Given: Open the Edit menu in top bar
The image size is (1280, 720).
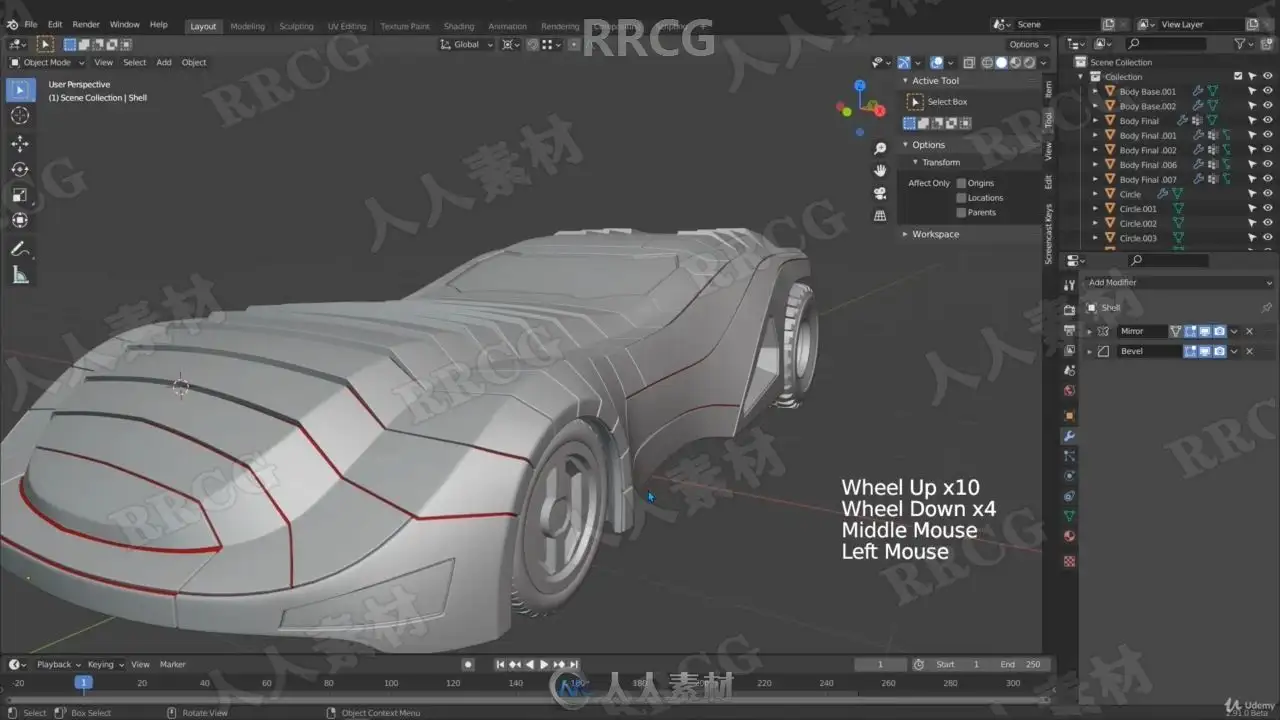Looking at the screenshot, I should tap(55, 24).
